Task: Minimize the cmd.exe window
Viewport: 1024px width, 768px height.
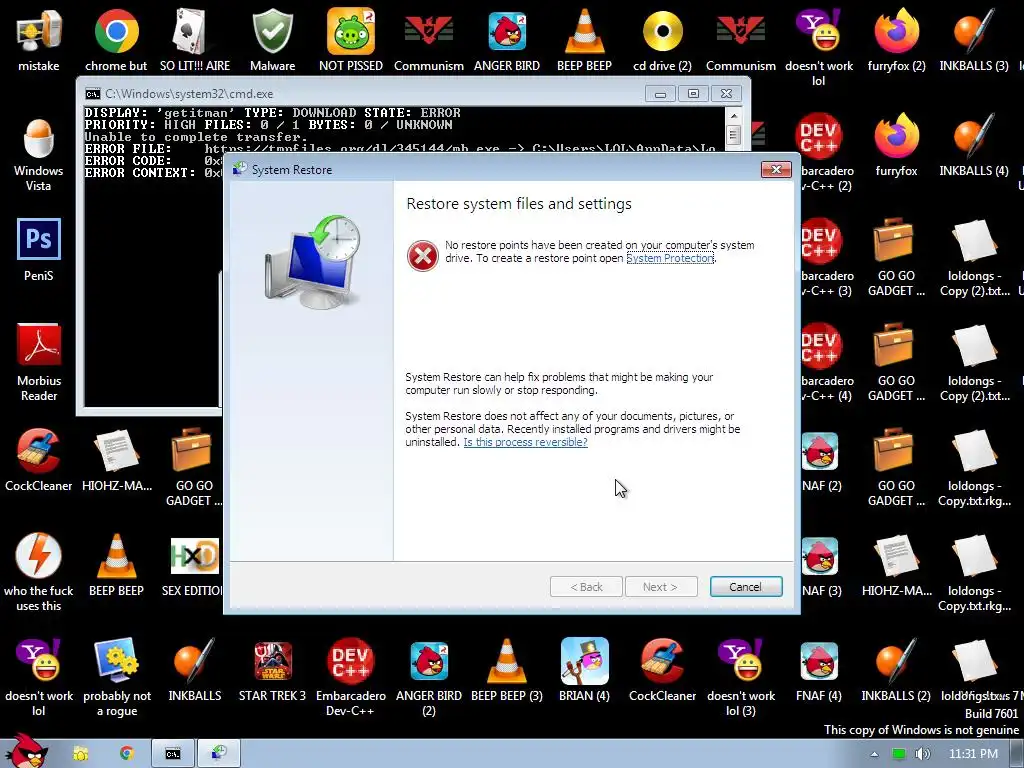Action: pos(660,94)
